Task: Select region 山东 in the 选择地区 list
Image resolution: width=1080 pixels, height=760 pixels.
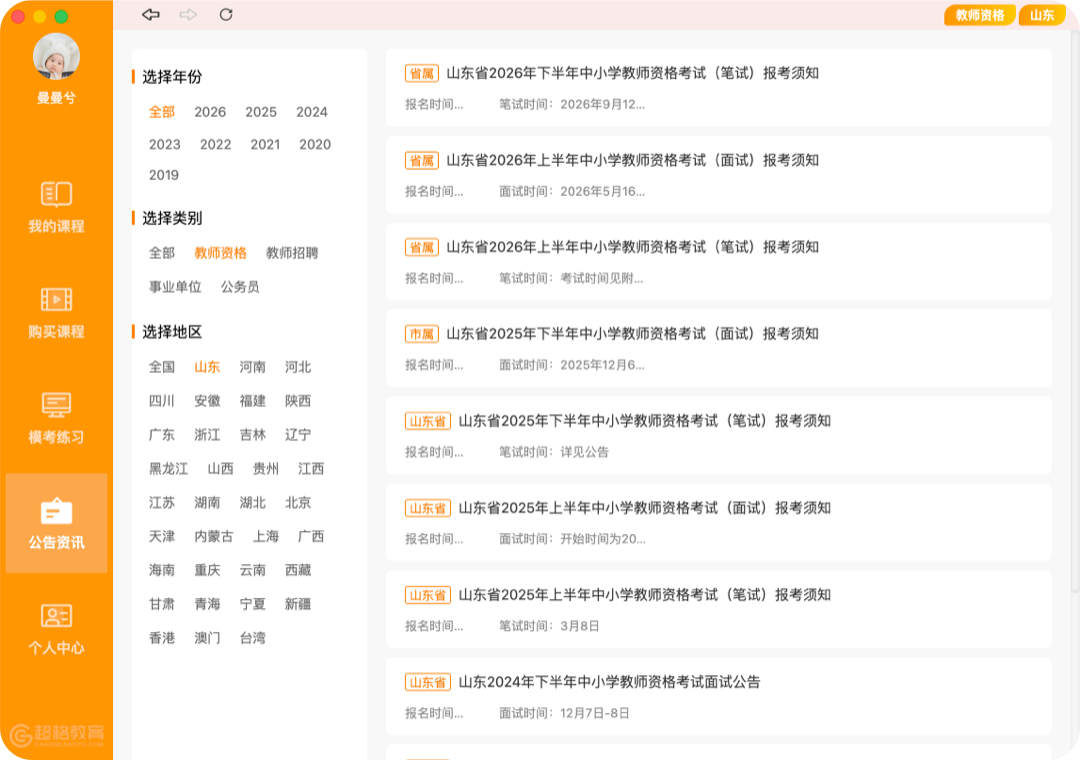Action: click(207, 367)
